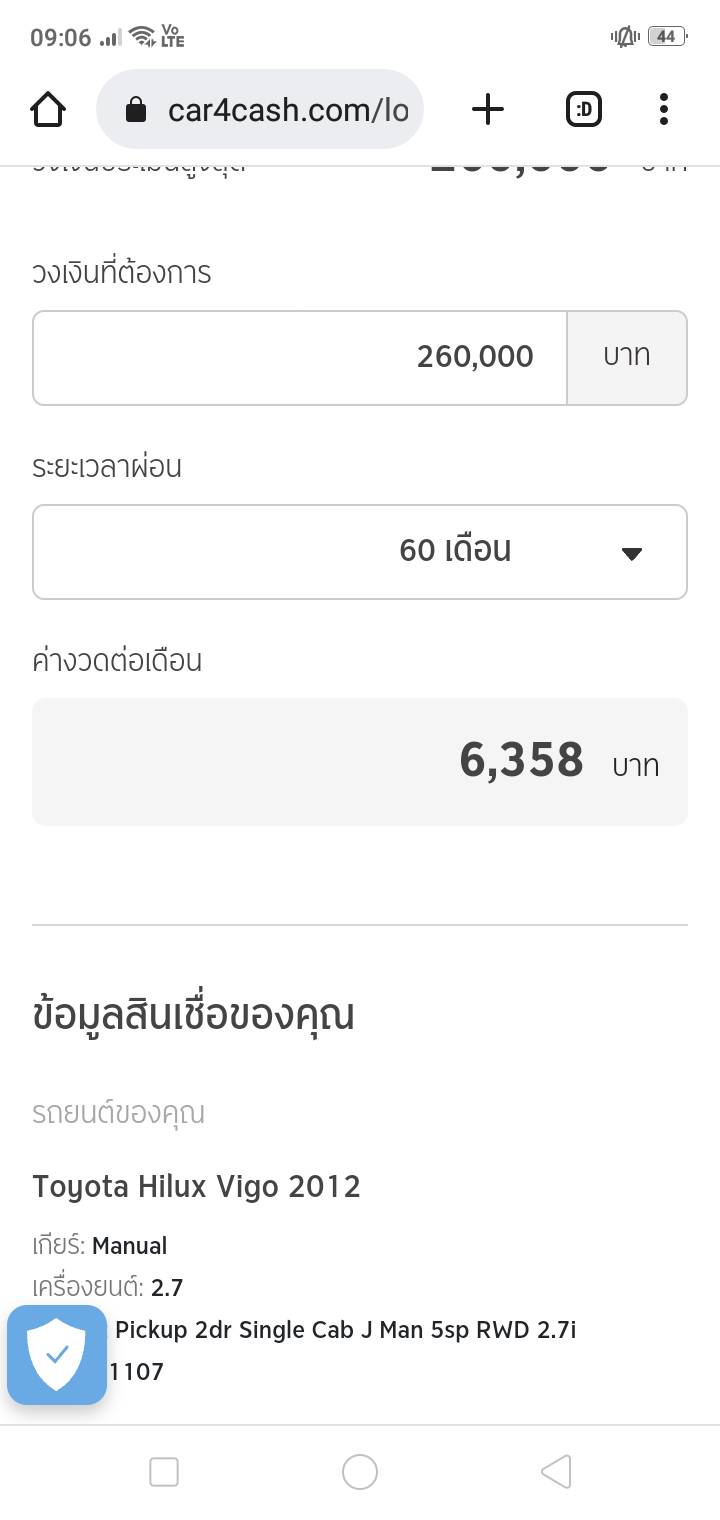Tap the vibrate mode status icon
This screenshot has width=720, height=1520.
[x=624, y=37]
